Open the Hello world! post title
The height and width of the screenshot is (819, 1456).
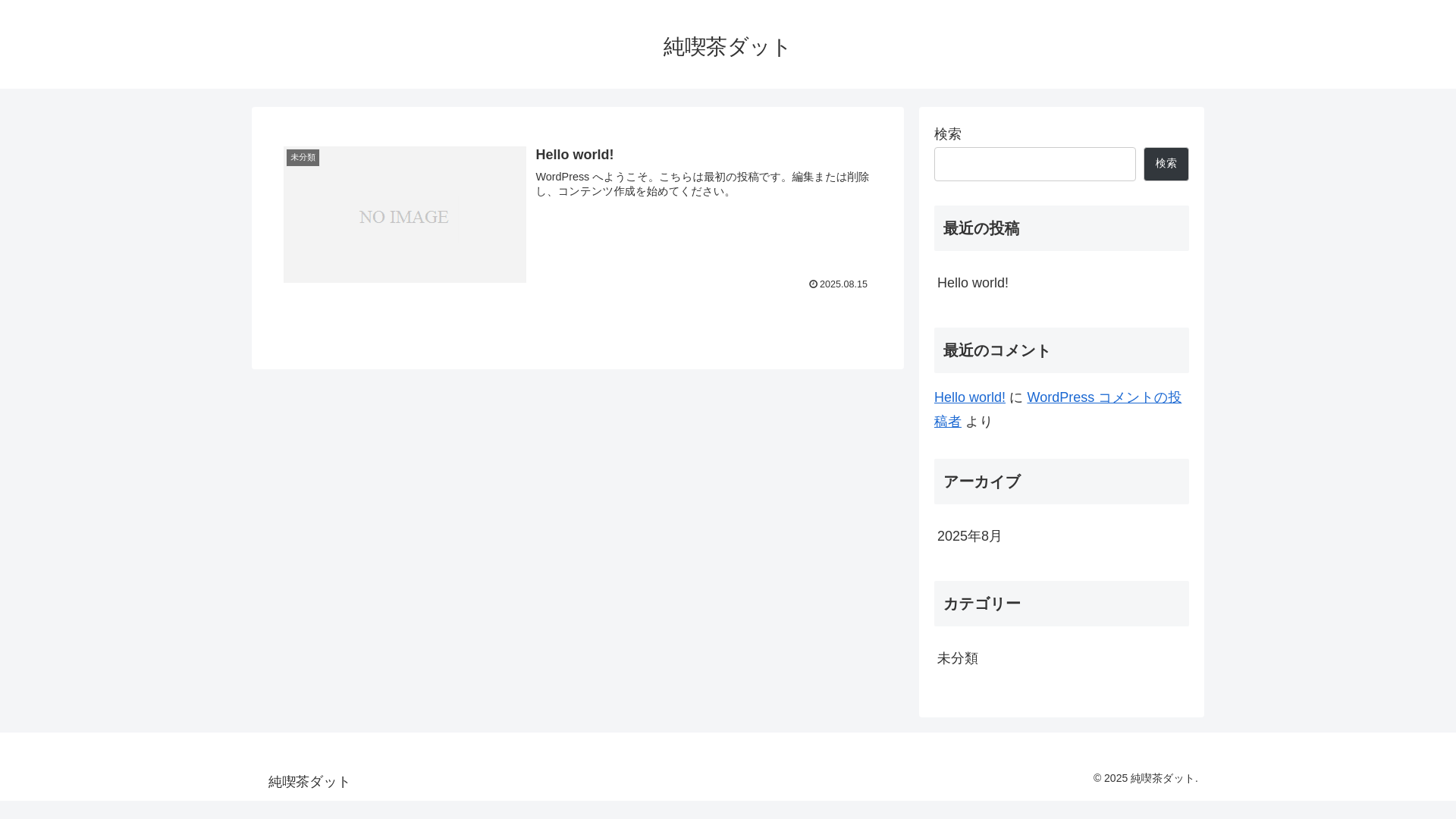click(574, 155)
